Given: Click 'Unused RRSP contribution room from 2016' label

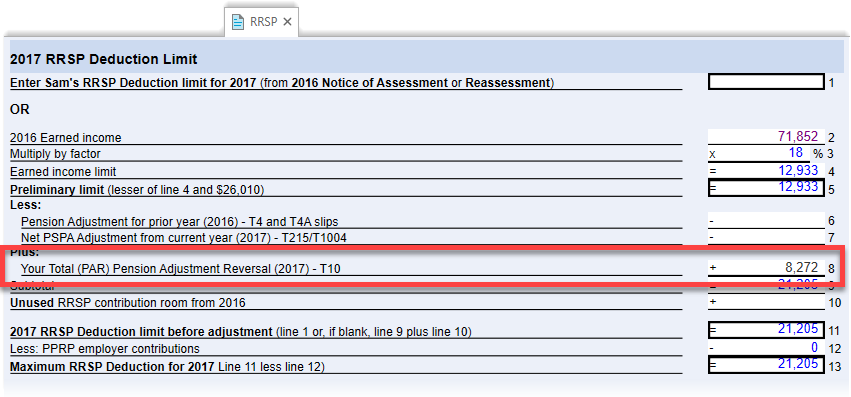Looking at the screenshot, I should pyautogui.click(x=128, y=303).
